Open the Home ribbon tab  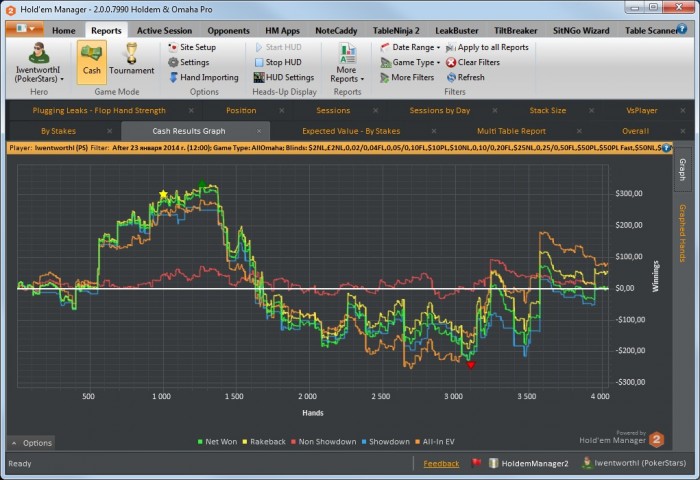coord(63,31)
